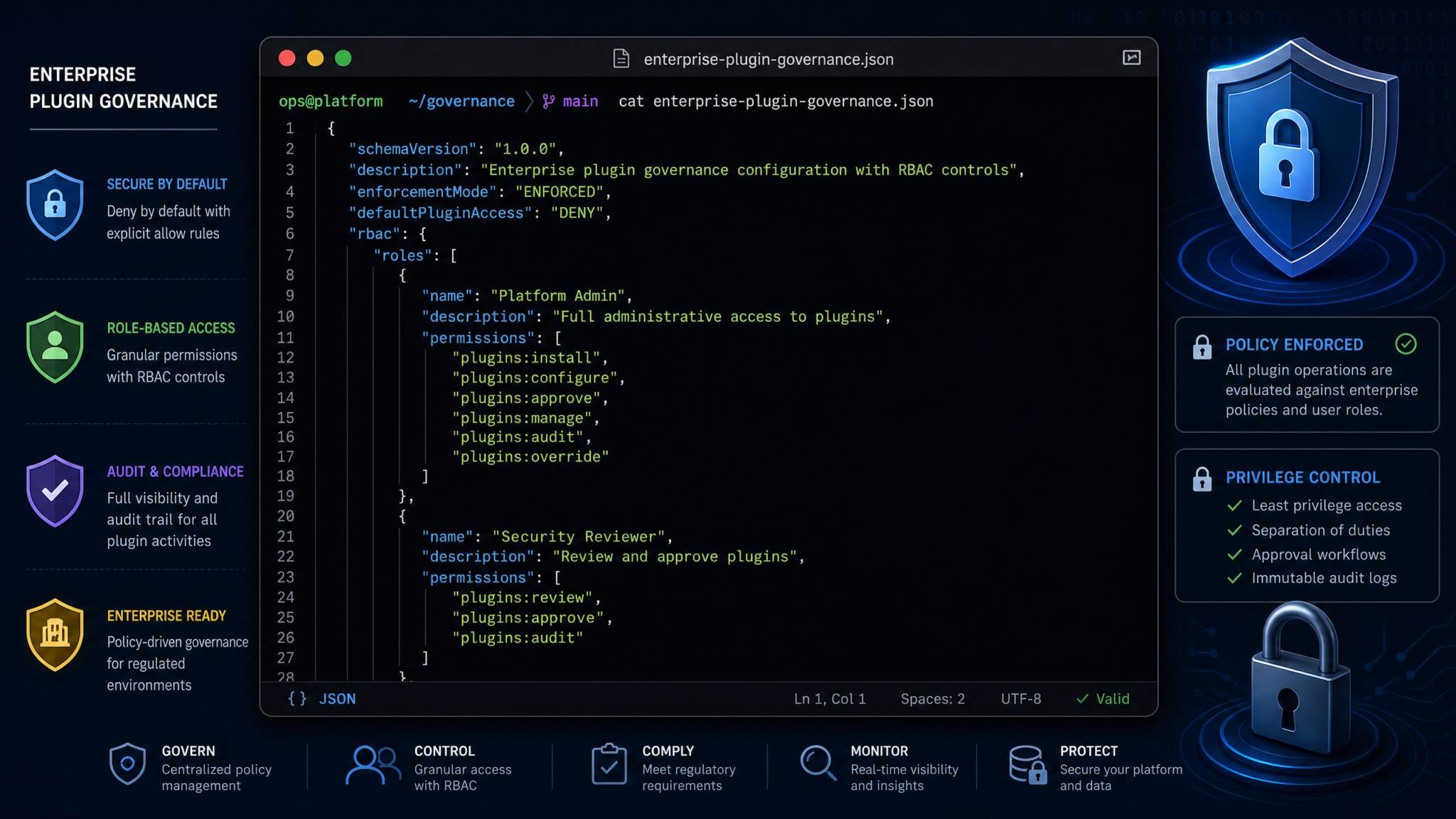
Task: Click the yellow minimize window dot
Action: (x=315, y=58)
